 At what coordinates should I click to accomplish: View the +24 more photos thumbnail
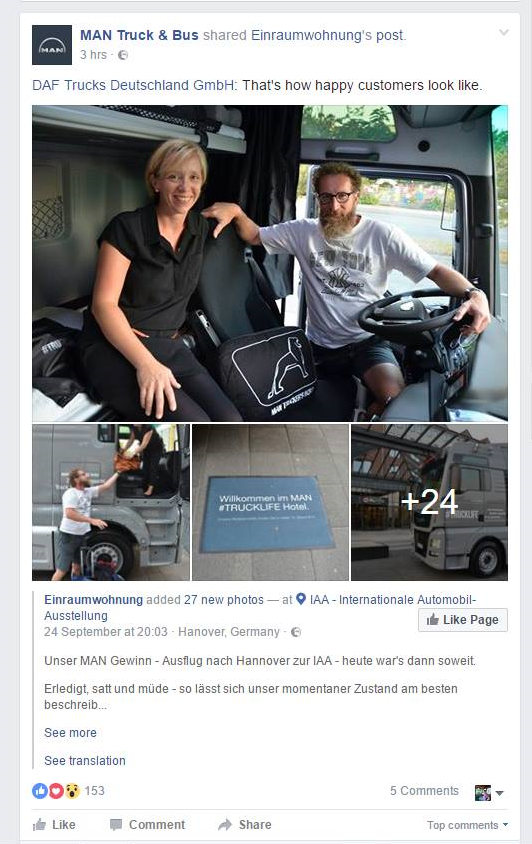pos(429,502)
